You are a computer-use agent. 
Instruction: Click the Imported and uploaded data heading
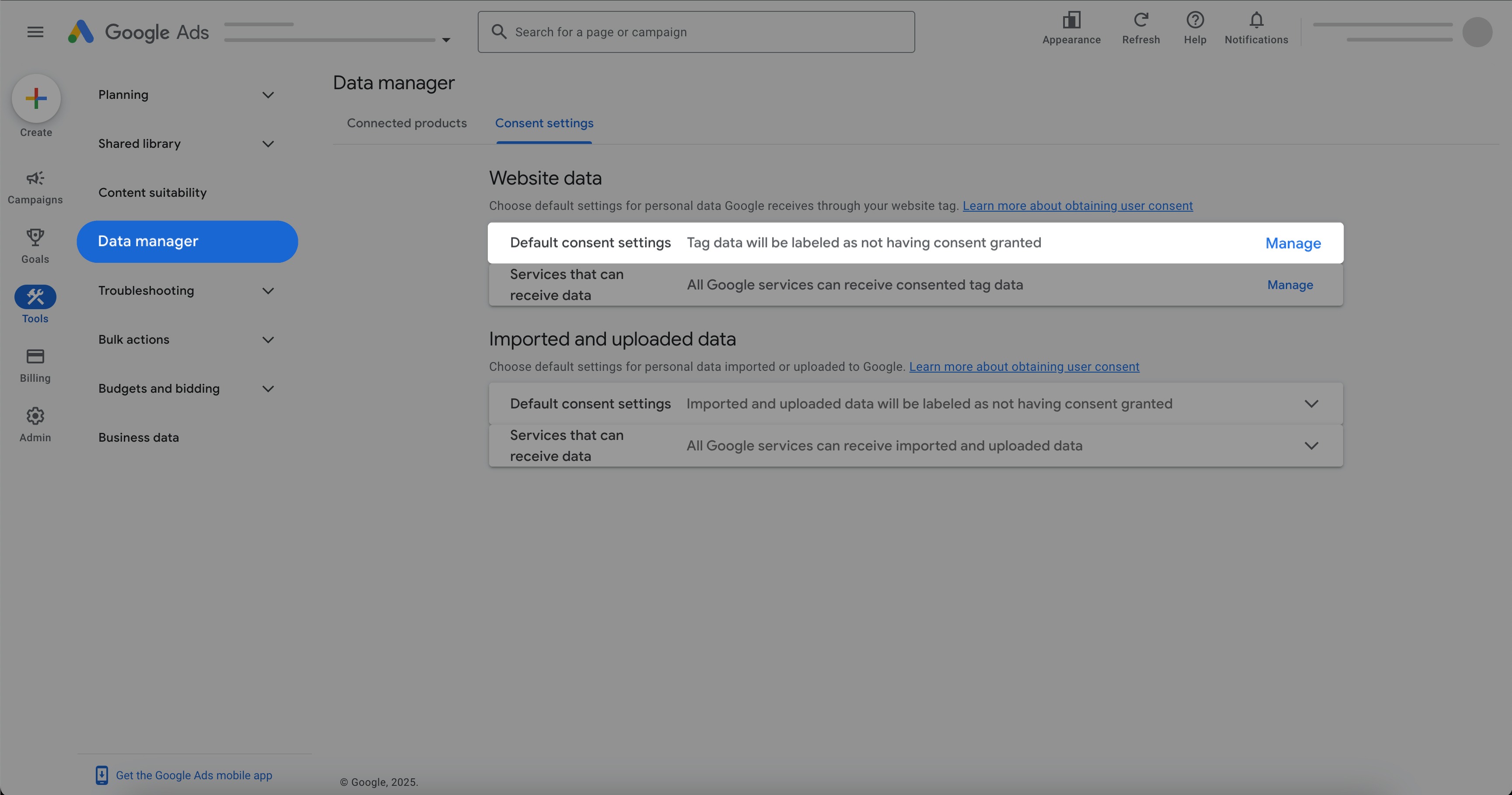pyautogui.click(x=612, y=339)
